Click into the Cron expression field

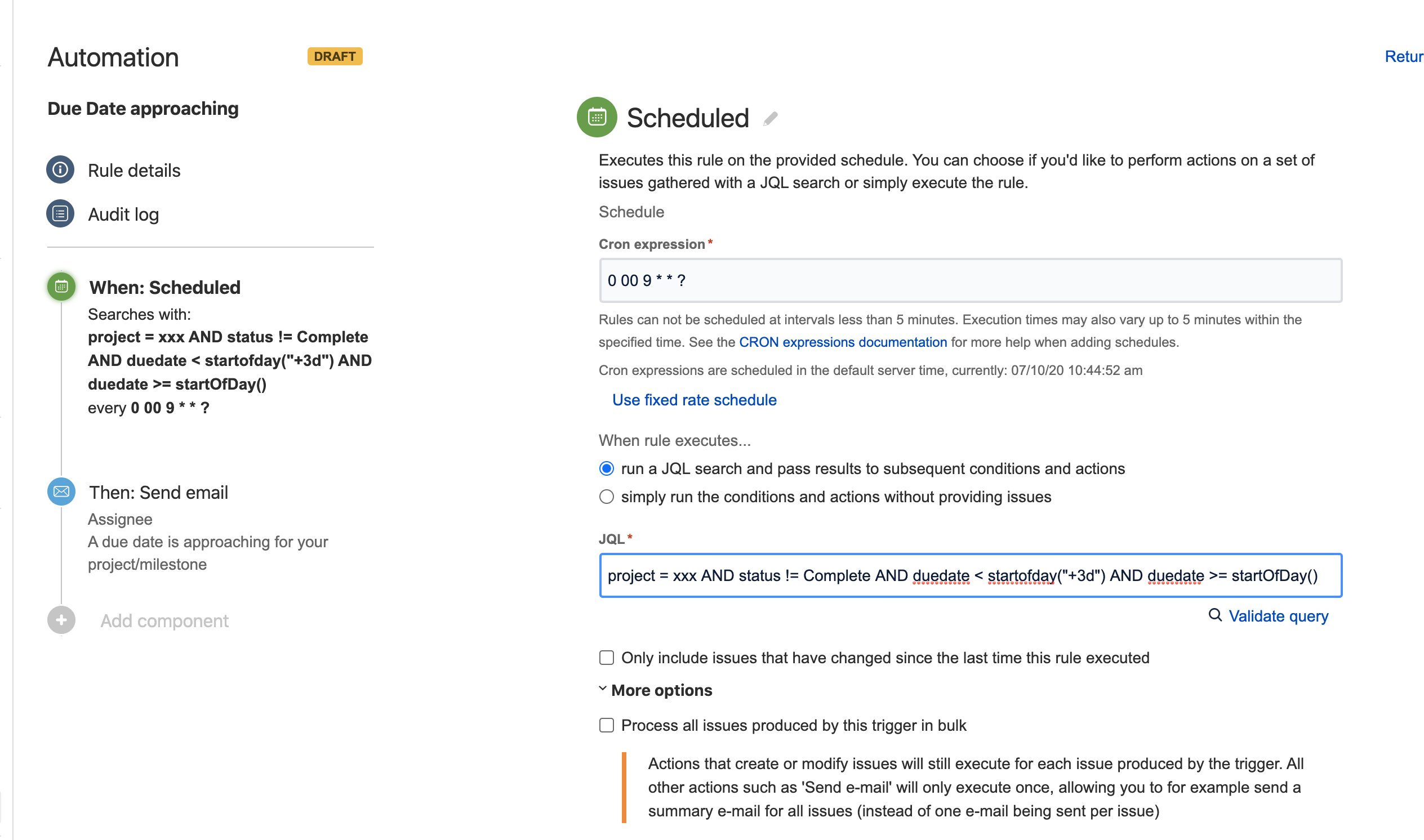pos(971,281)
